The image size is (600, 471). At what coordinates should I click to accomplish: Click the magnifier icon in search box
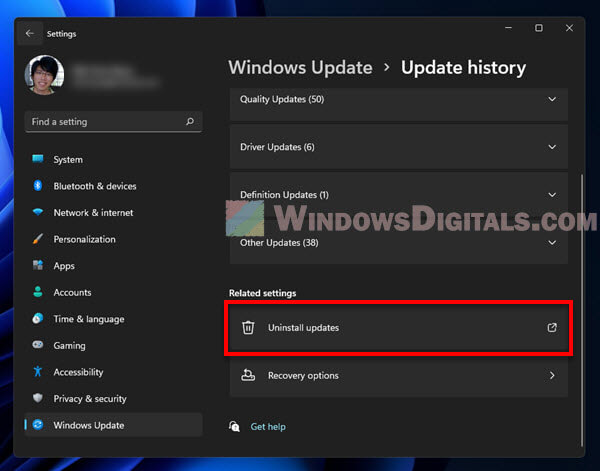tap(190, 122)
